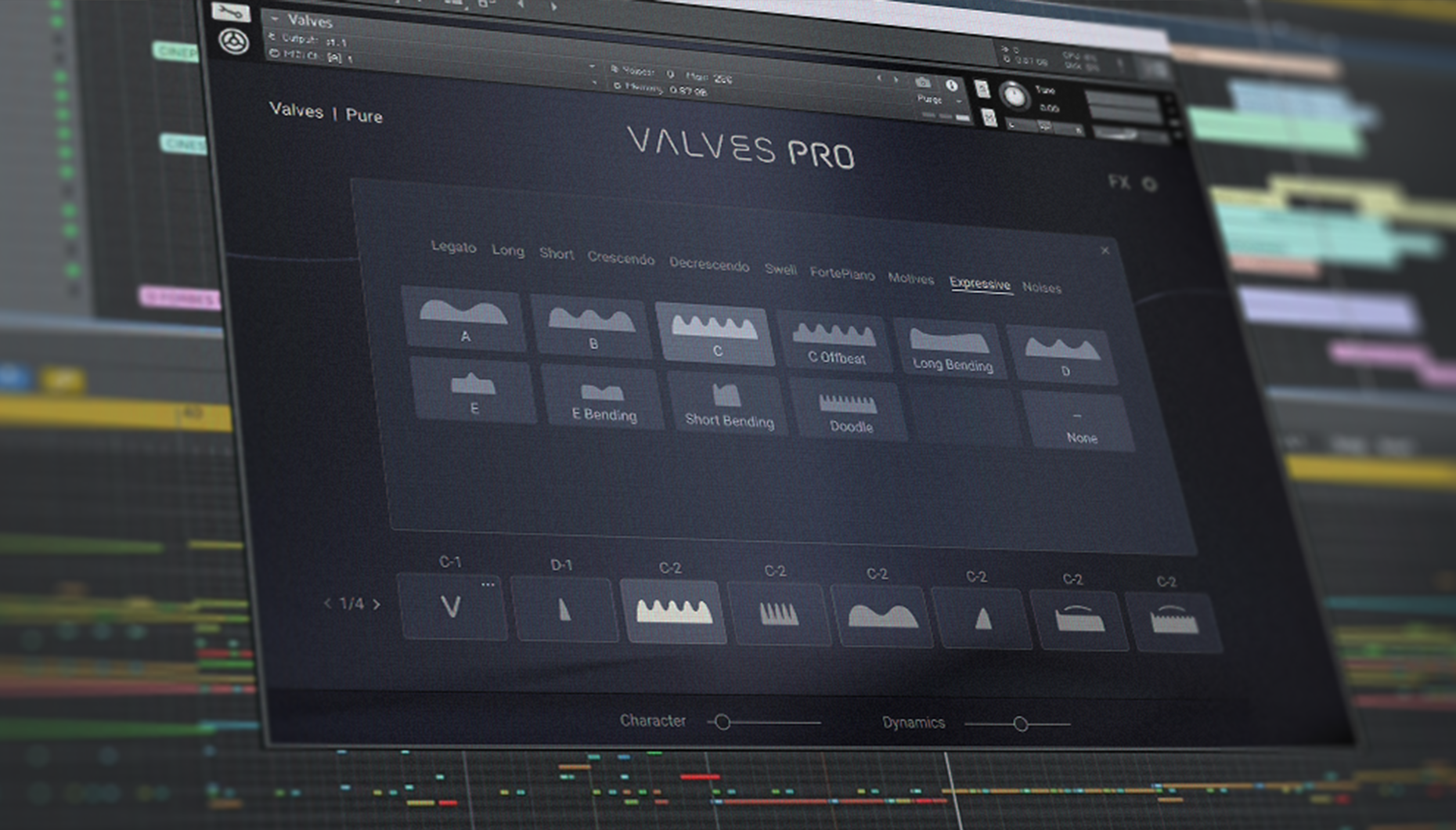Open settings gear beside FX
The image size is (1456, 830).
pos(1149,184)
